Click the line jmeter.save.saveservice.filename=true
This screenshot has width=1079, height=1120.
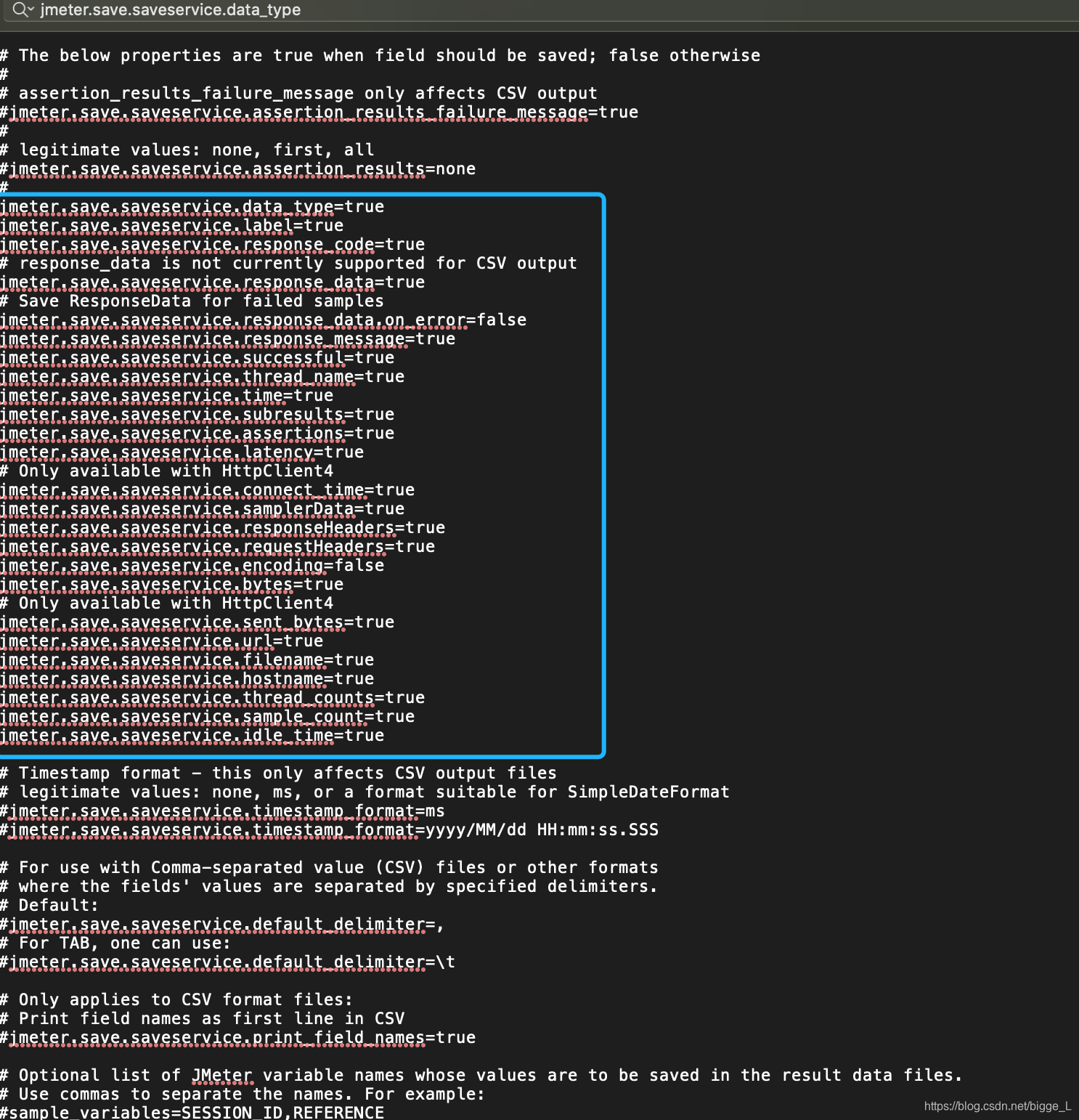pos(187,660)
